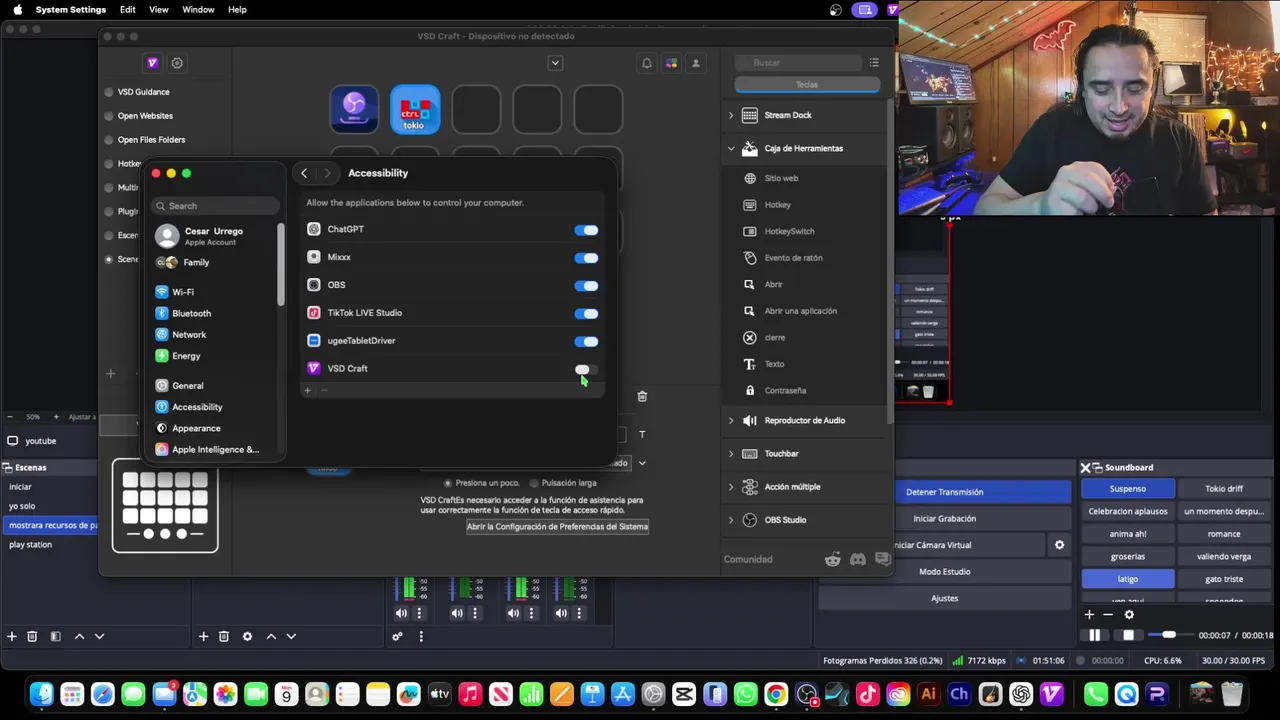This screenshot has height=720, width=1280.
Task: Select the play station scene
Action: click(30, 545)
